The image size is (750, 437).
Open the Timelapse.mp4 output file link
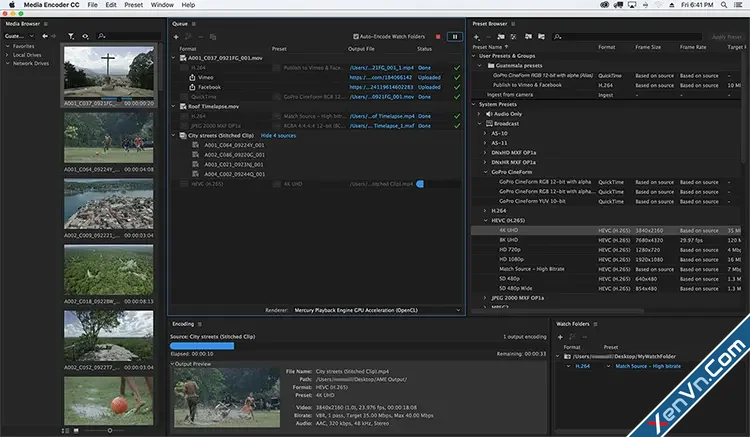(382, 116)
